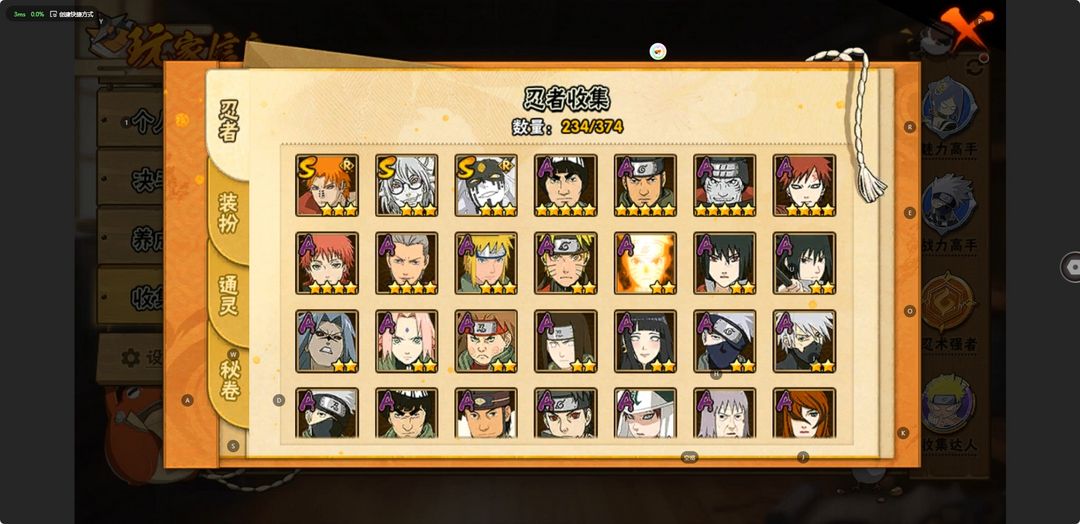Click the Minato yellow-haired ninja card
The width and height of the screenshot is (1080, 524).
(486, 263)
